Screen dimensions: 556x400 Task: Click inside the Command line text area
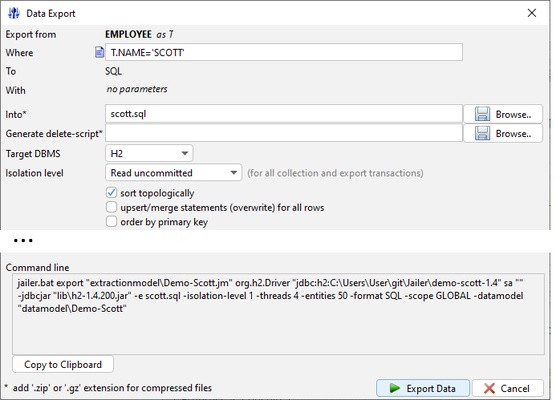pyautogui.click(x=278, y=314)
